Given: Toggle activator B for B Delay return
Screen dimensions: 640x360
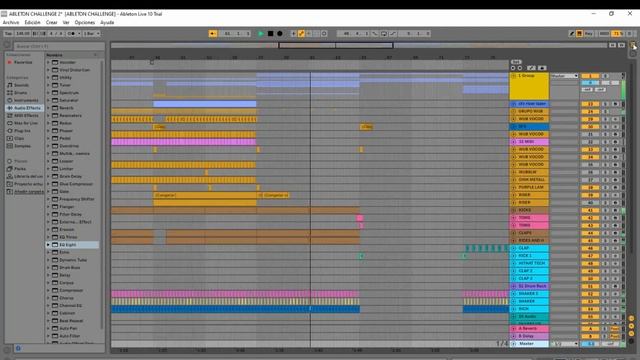Looking at the screenshot, I should pyautogui.click(x=590, y=336).
